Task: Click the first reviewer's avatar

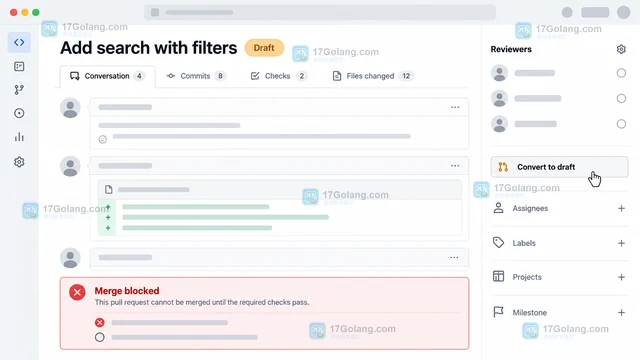Action: point(499,73)
